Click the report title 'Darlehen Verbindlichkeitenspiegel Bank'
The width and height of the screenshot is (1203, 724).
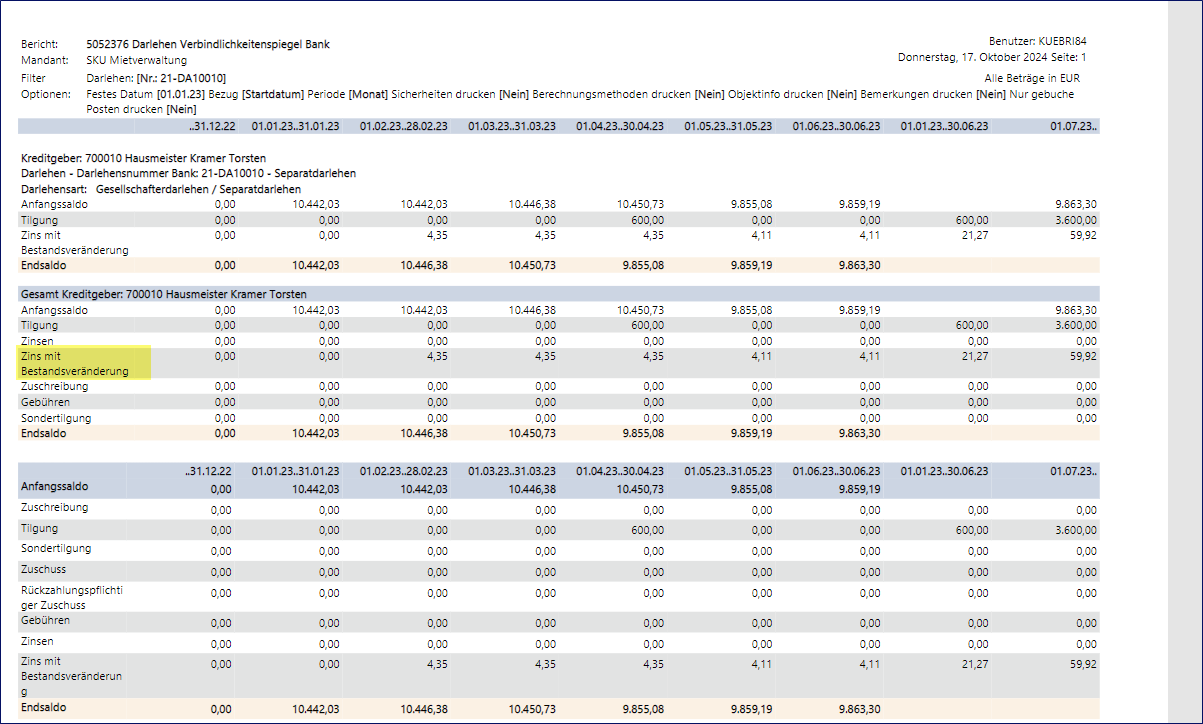[x=231, y=45]
